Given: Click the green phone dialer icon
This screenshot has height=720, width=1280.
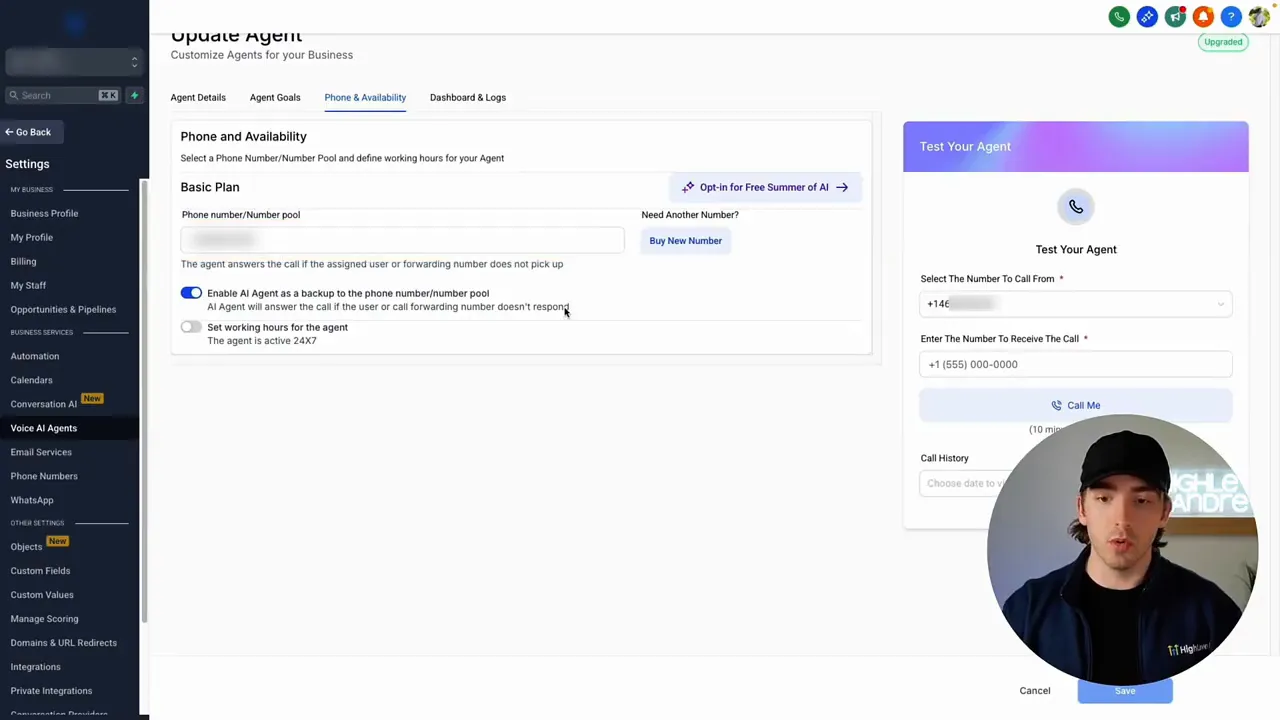Looking at the screenshot, I should pyautogui.click(x=1119, y=17).
